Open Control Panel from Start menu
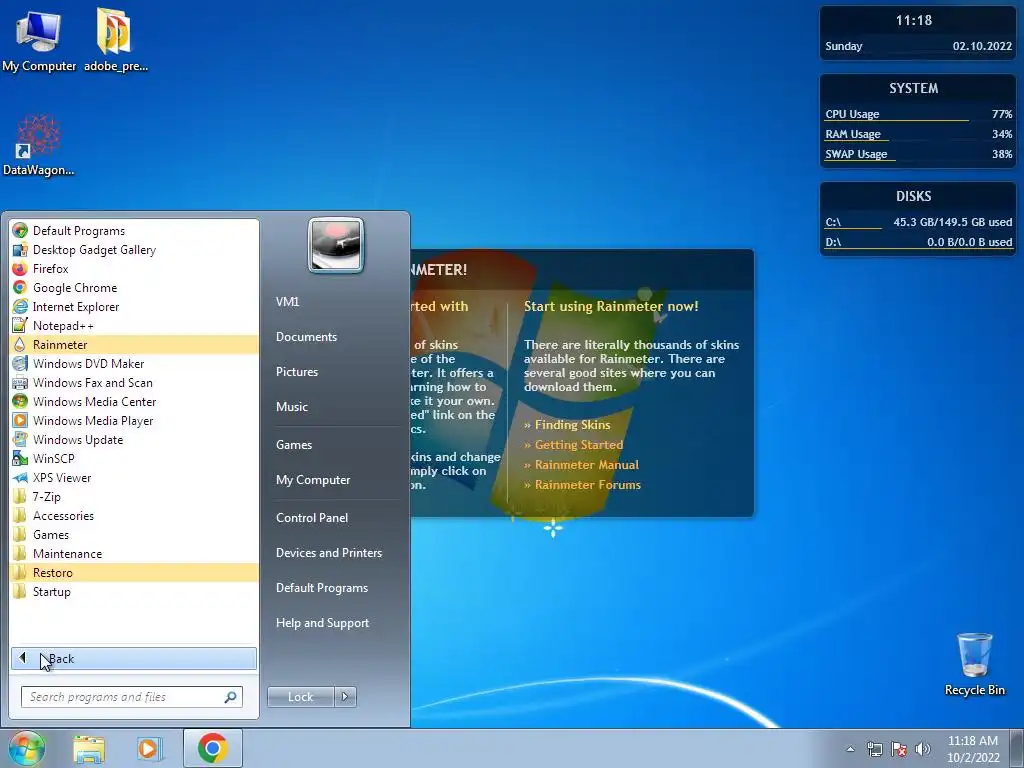Image resolution: width=1024 pixels, height=768 pixels. coord(312,517)
